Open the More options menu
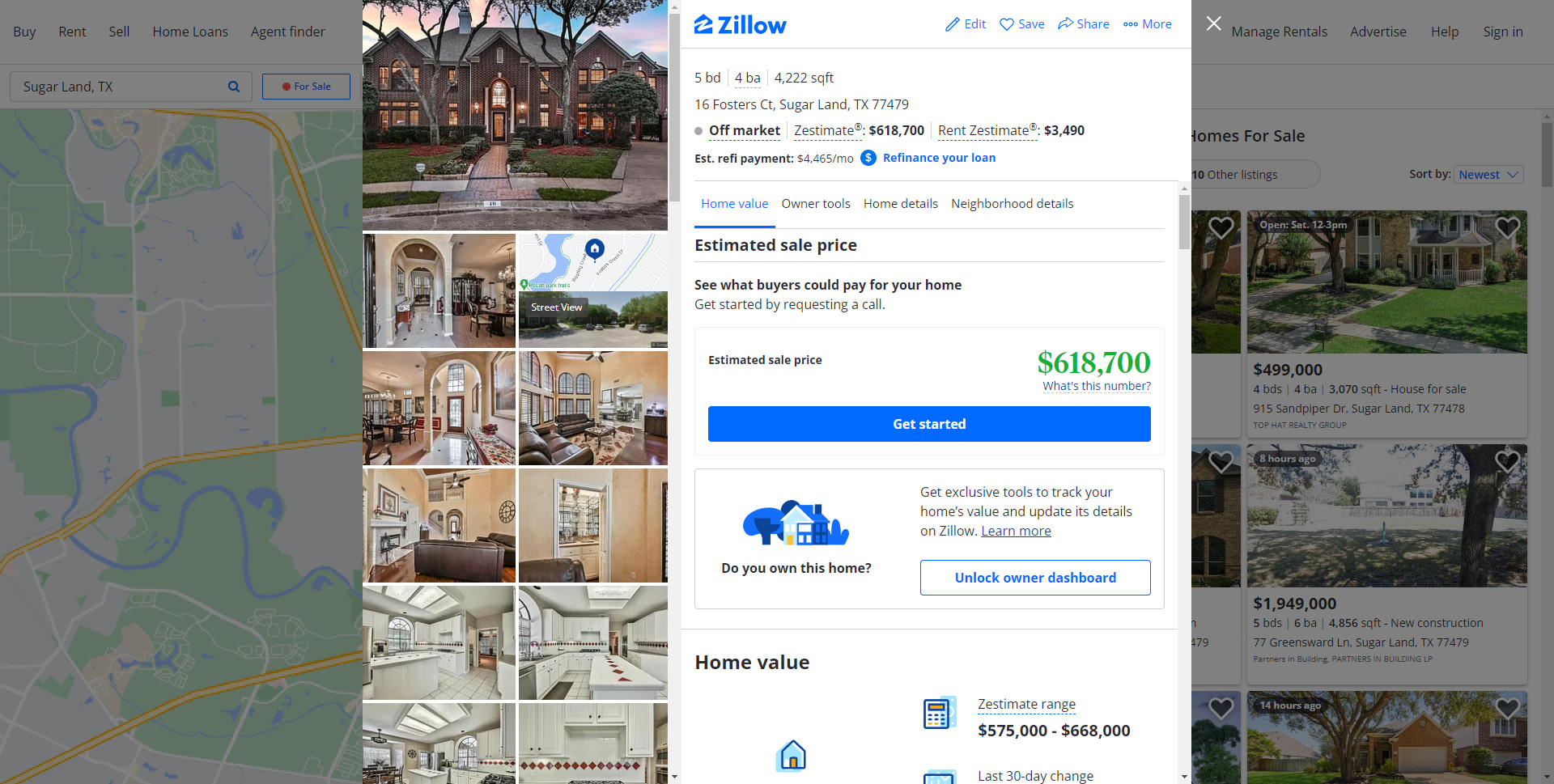Viewport: 1554px width, 784px height. pos(1147,24)
